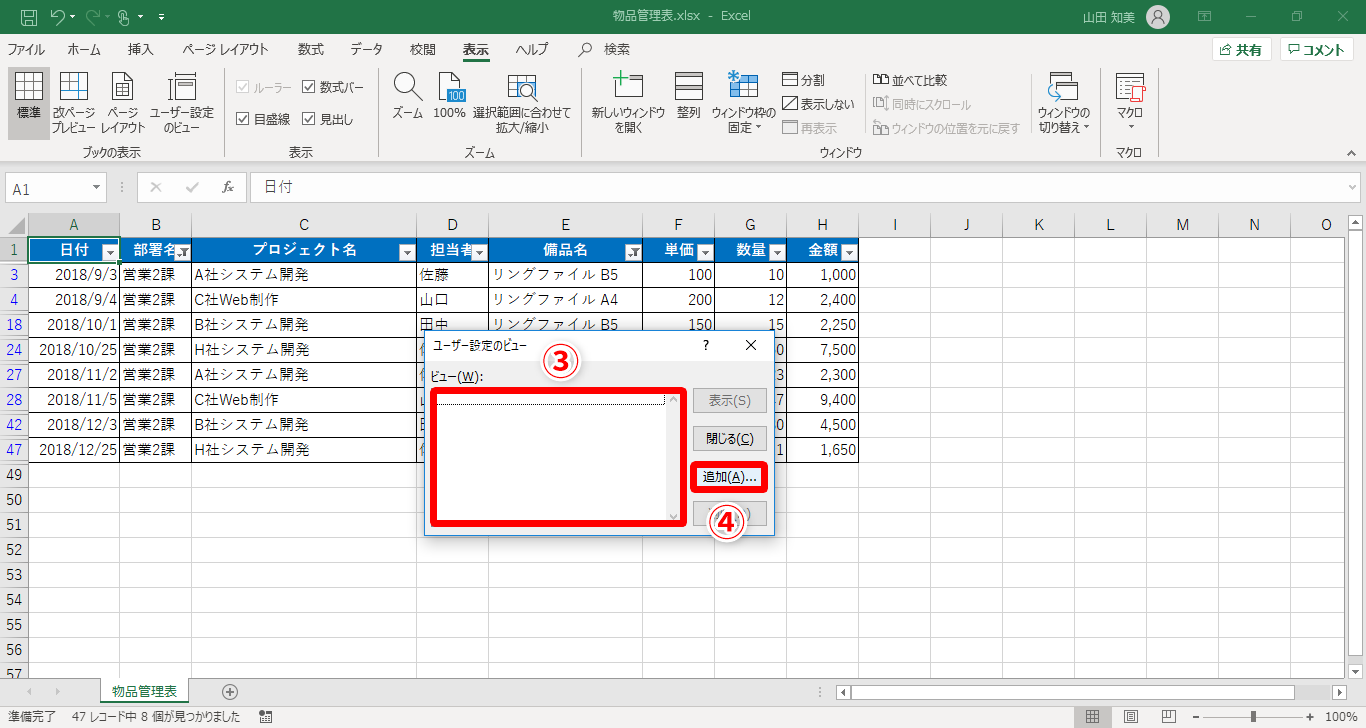Click 新しいウィンドウを開く
This screenshot has height=728, width=1366.
628,103
